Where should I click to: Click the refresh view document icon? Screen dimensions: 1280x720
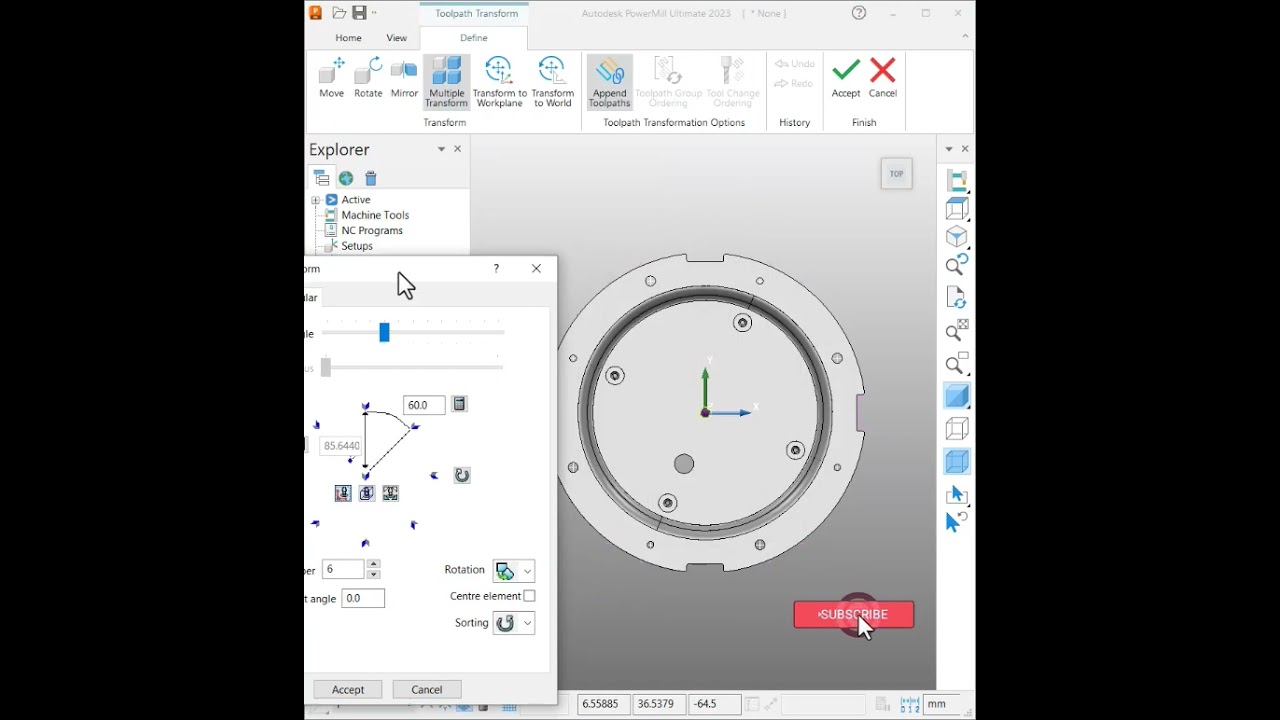(x=957, y=298)
